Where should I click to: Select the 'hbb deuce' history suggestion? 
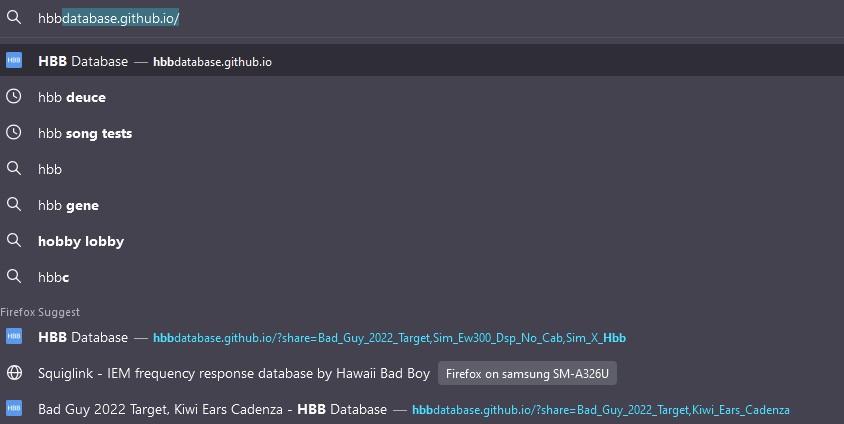coord(422,97)
